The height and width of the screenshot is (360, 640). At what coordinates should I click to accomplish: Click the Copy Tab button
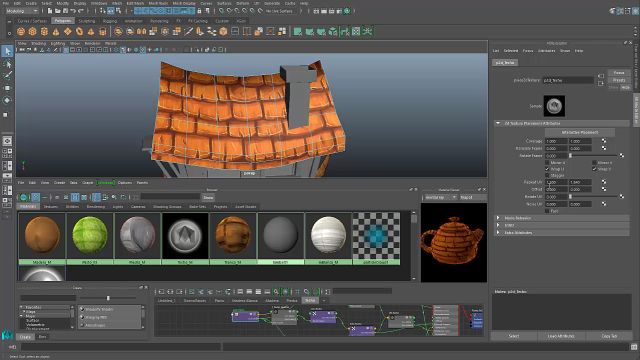point(609,336)
